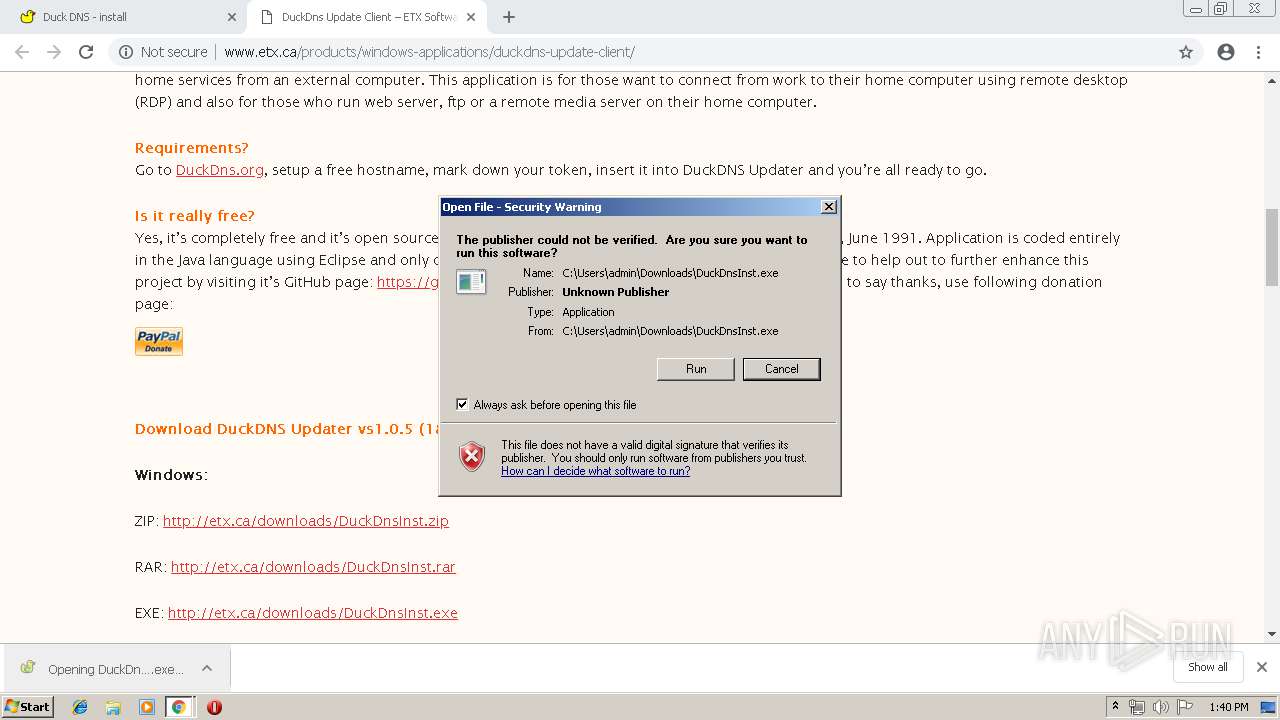Viewport: 1280px width, 720px height.
Task: Close the Duck DNS - install tab
Action: point(231,17)
